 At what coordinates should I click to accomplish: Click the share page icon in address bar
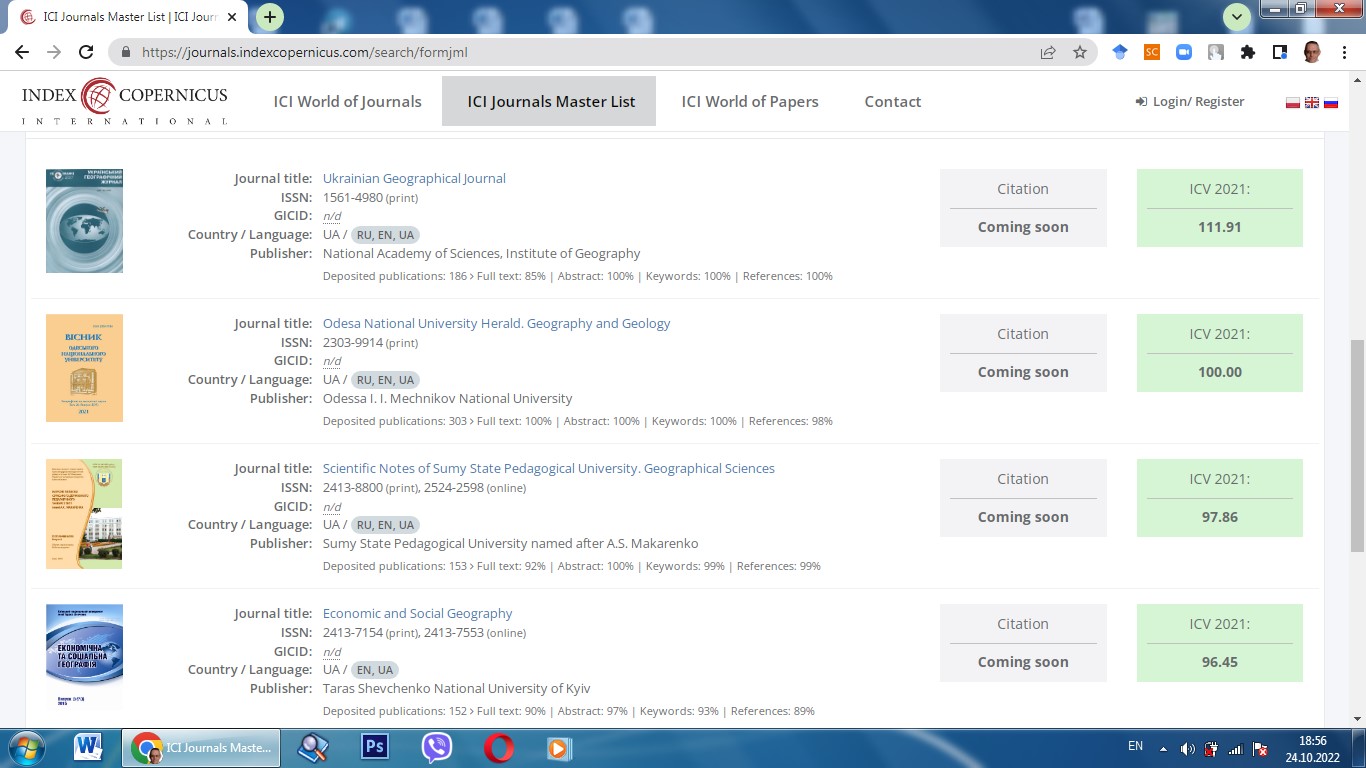(1047, 52)
